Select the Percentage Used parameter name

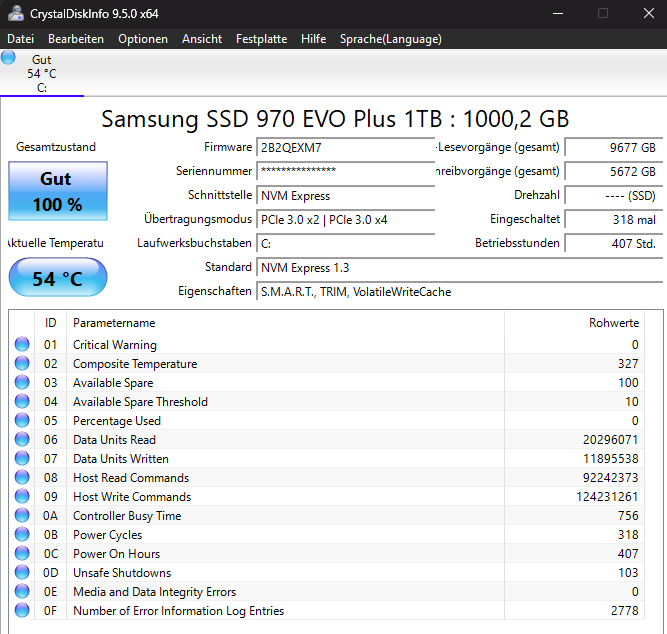117,421
